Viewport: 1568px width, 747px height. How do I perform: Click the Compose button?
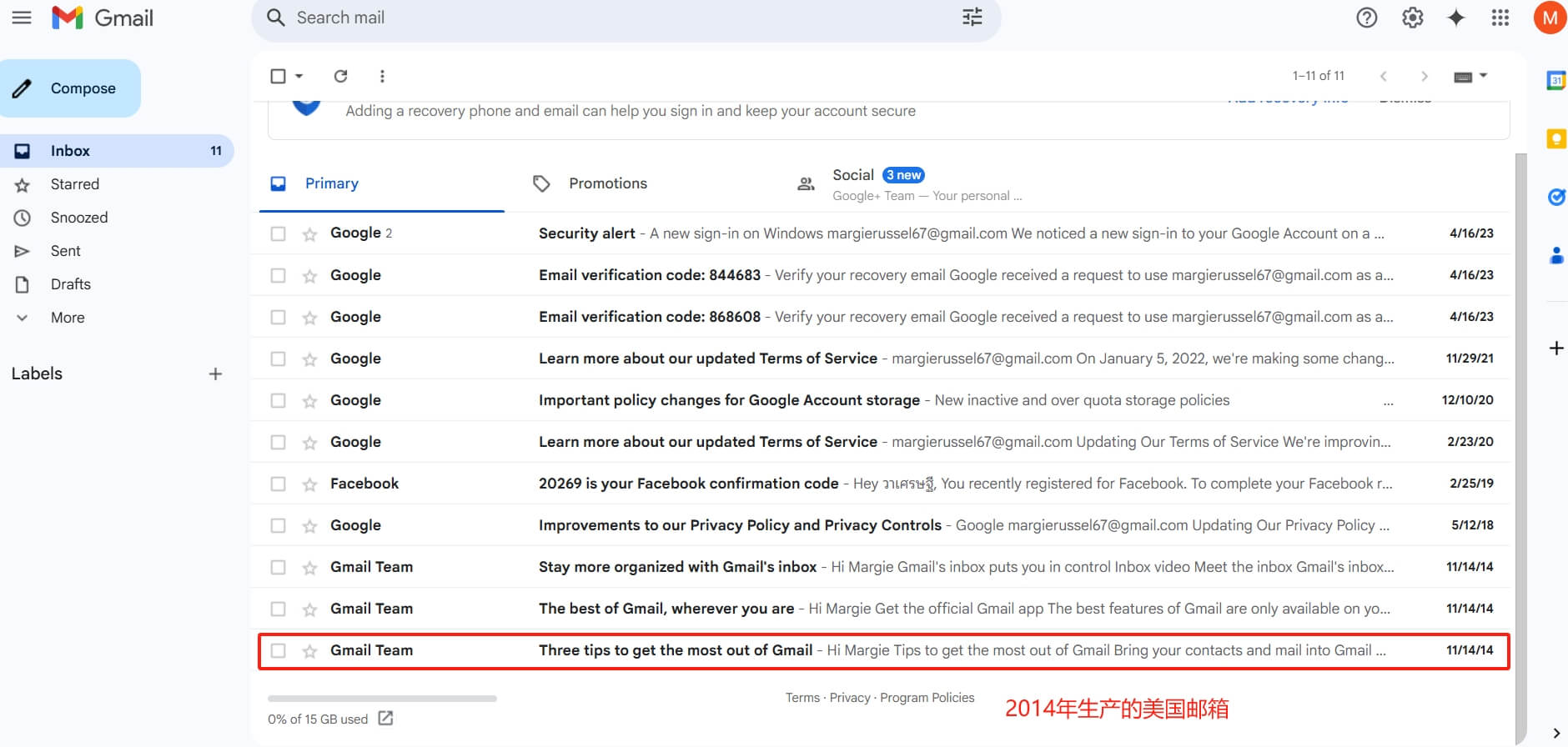click(70, 88)
